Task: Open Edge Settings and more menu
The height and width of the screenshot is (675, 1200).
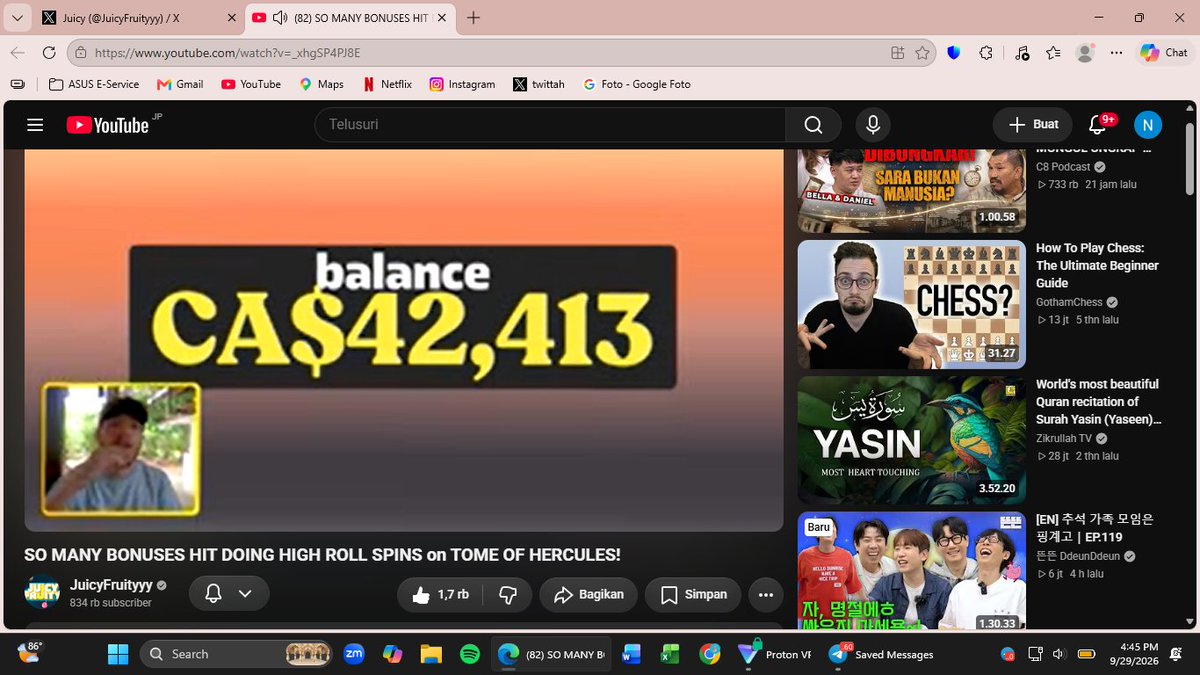Action: click(1117, 53)
